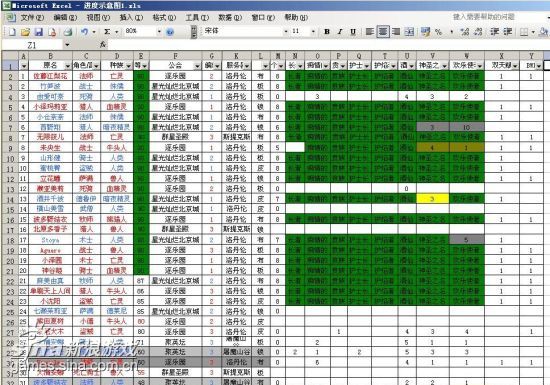Open the AutoSum functions dropdown arrow

click(x=116, y=32)
